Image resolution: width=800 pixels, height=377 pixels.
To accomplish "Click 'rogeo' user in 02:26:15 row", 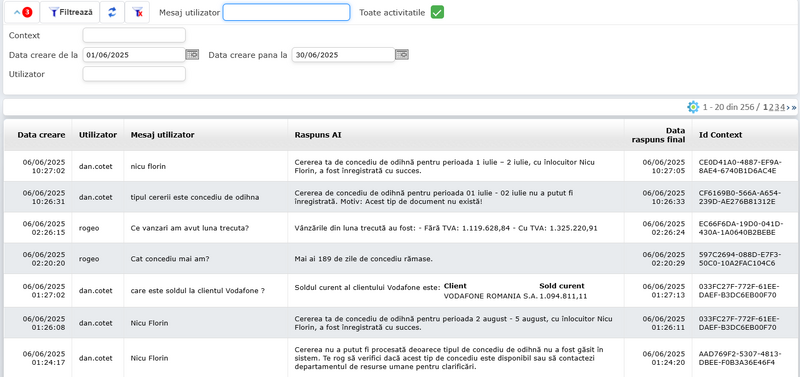I will [x=89, y=228].
